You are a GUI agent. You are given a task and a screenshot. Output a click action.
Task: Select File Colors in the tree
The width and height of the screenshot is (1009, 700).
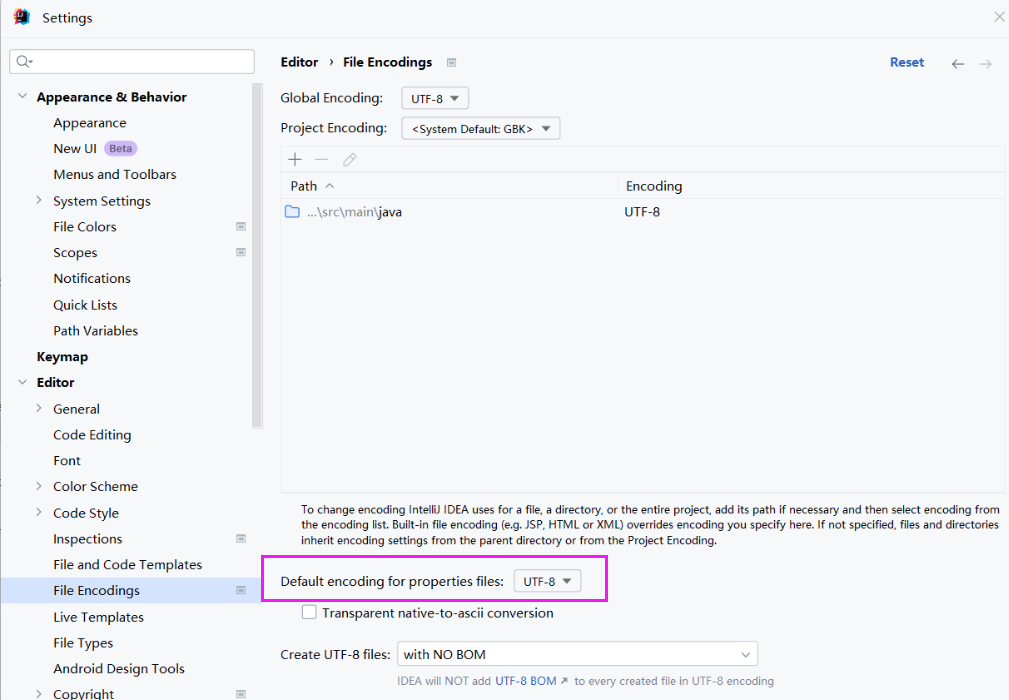85,226
